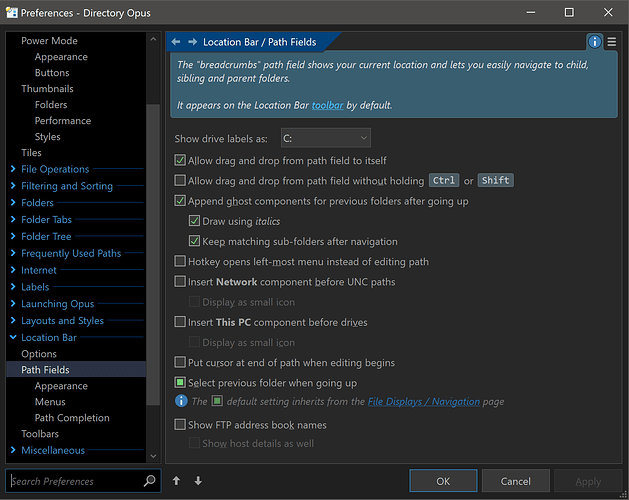Click the Cancel button
Viewport: 629px width, 500px height.
[x=515, y=481]
